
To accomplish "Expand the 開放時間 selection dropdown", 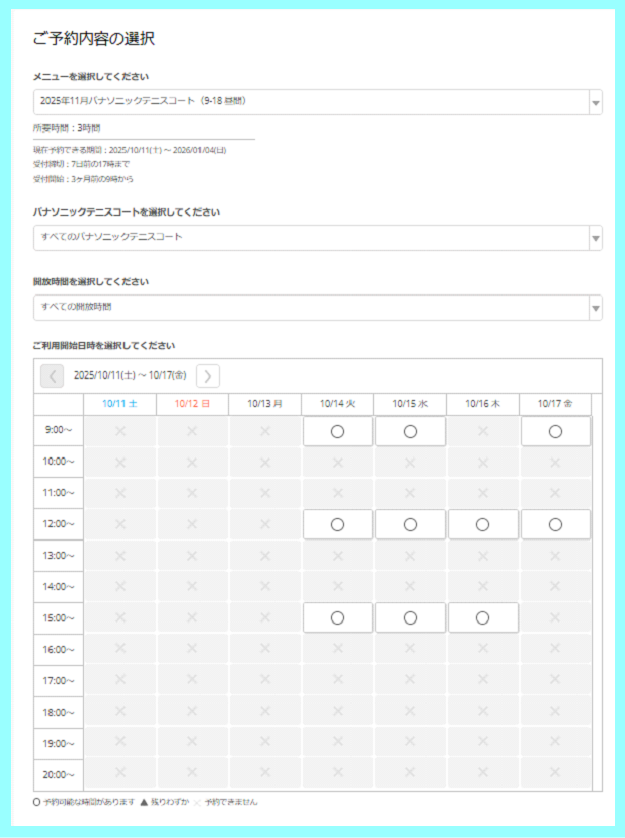I will tap(317, 307).
